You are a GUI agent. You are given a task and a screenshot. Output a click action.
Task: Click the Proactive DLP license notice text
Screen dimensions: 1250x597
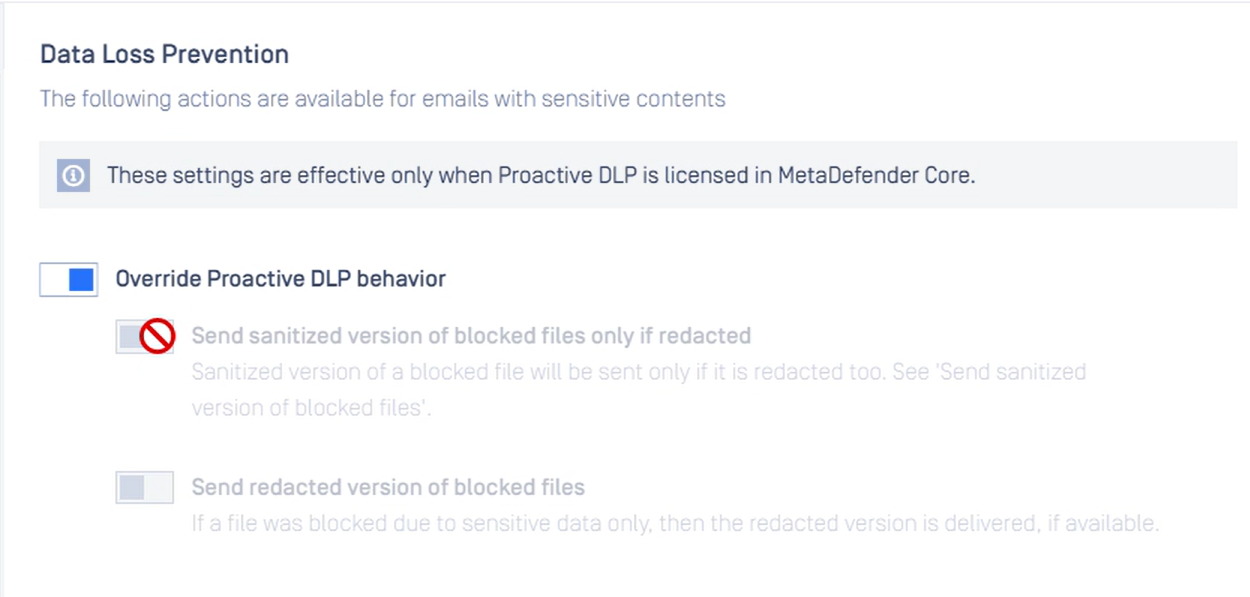coord(541,175)
